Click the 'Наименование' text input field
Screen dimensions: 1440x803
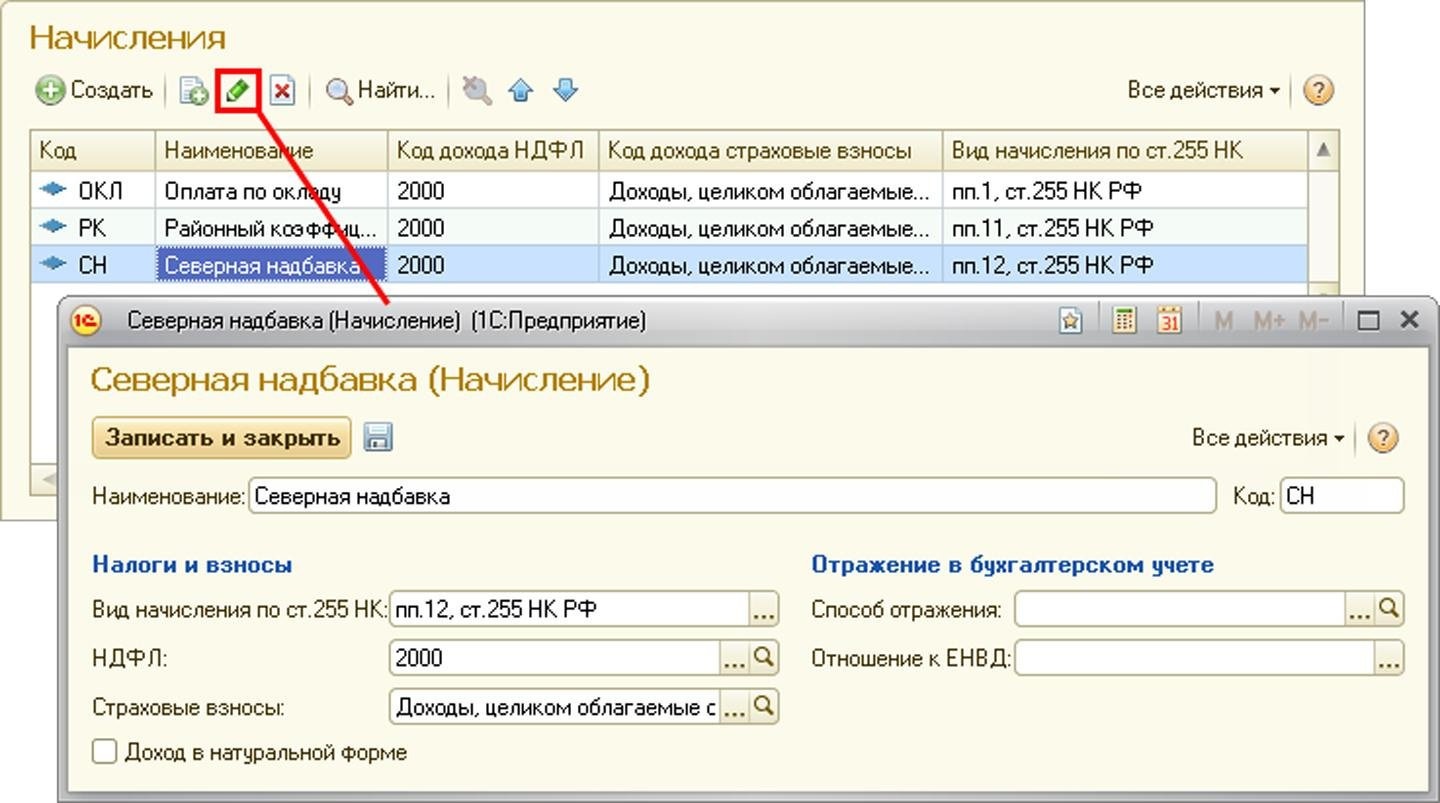[730, 496]
